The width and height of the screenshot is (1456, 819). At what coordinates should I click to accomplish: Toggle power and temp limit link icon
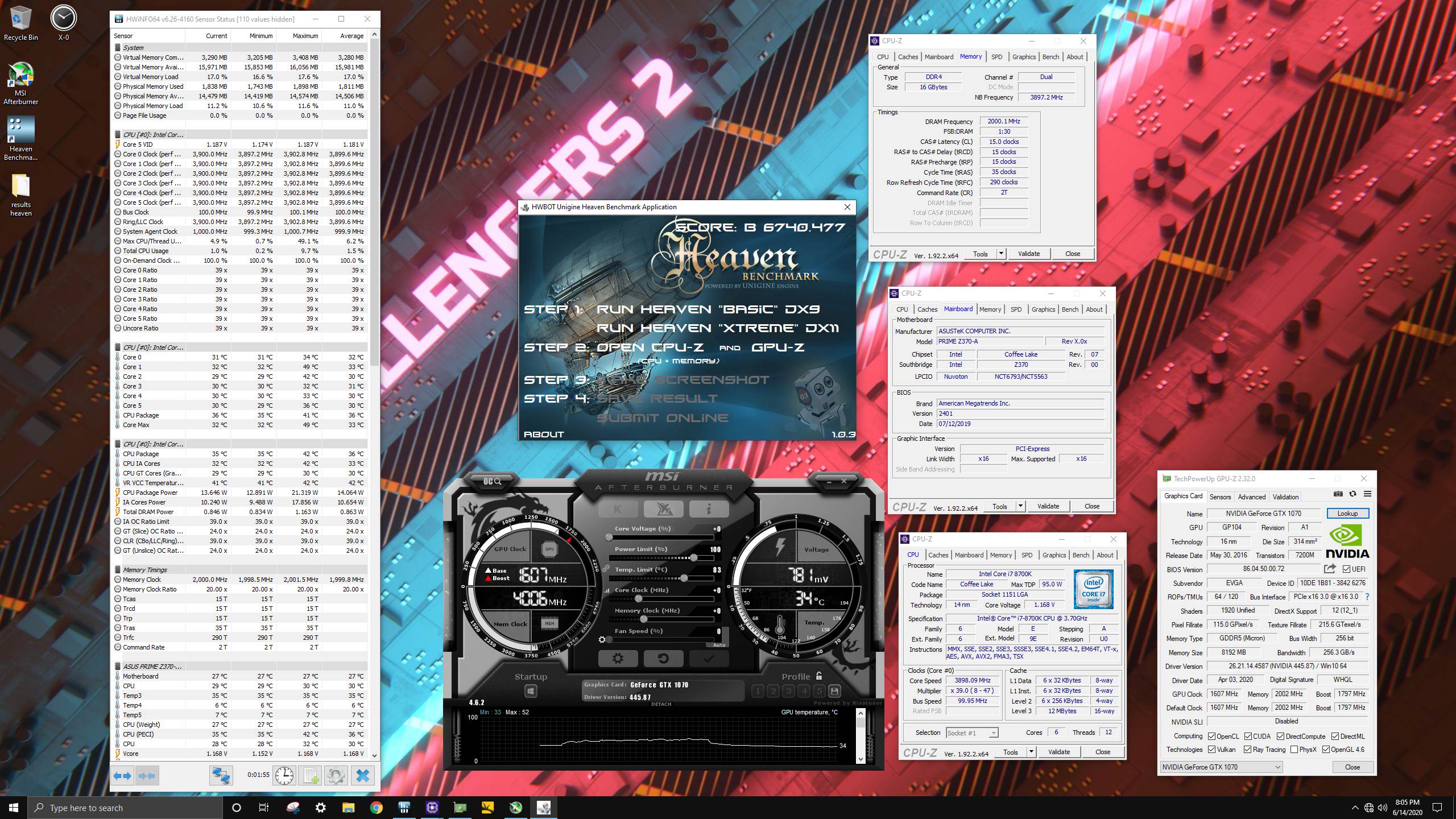[606, 569]
